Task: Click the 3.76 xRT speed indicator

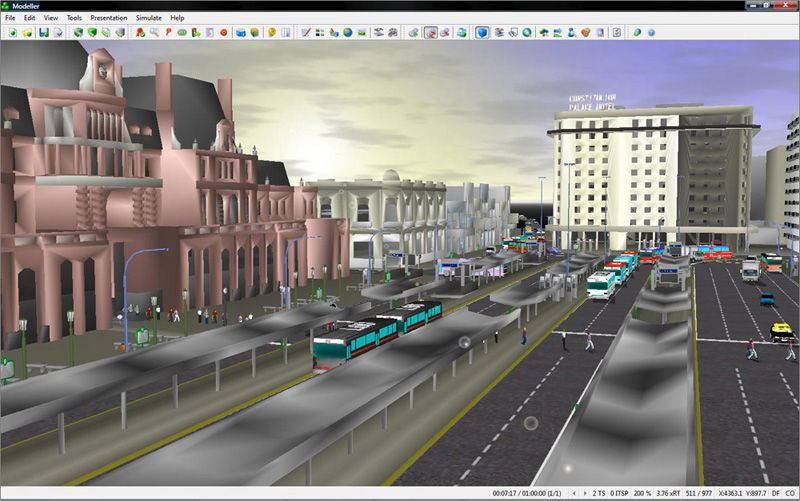Action: point(671,494)
